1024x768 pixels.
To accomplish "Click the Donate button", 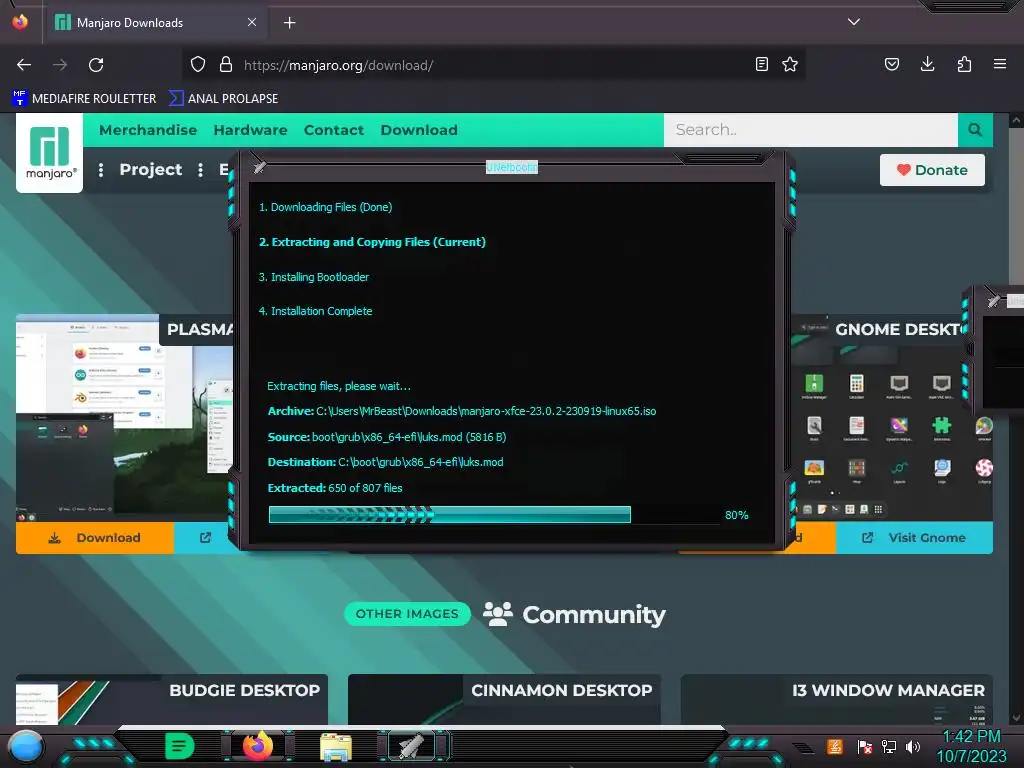I will [x=932, y=170].
